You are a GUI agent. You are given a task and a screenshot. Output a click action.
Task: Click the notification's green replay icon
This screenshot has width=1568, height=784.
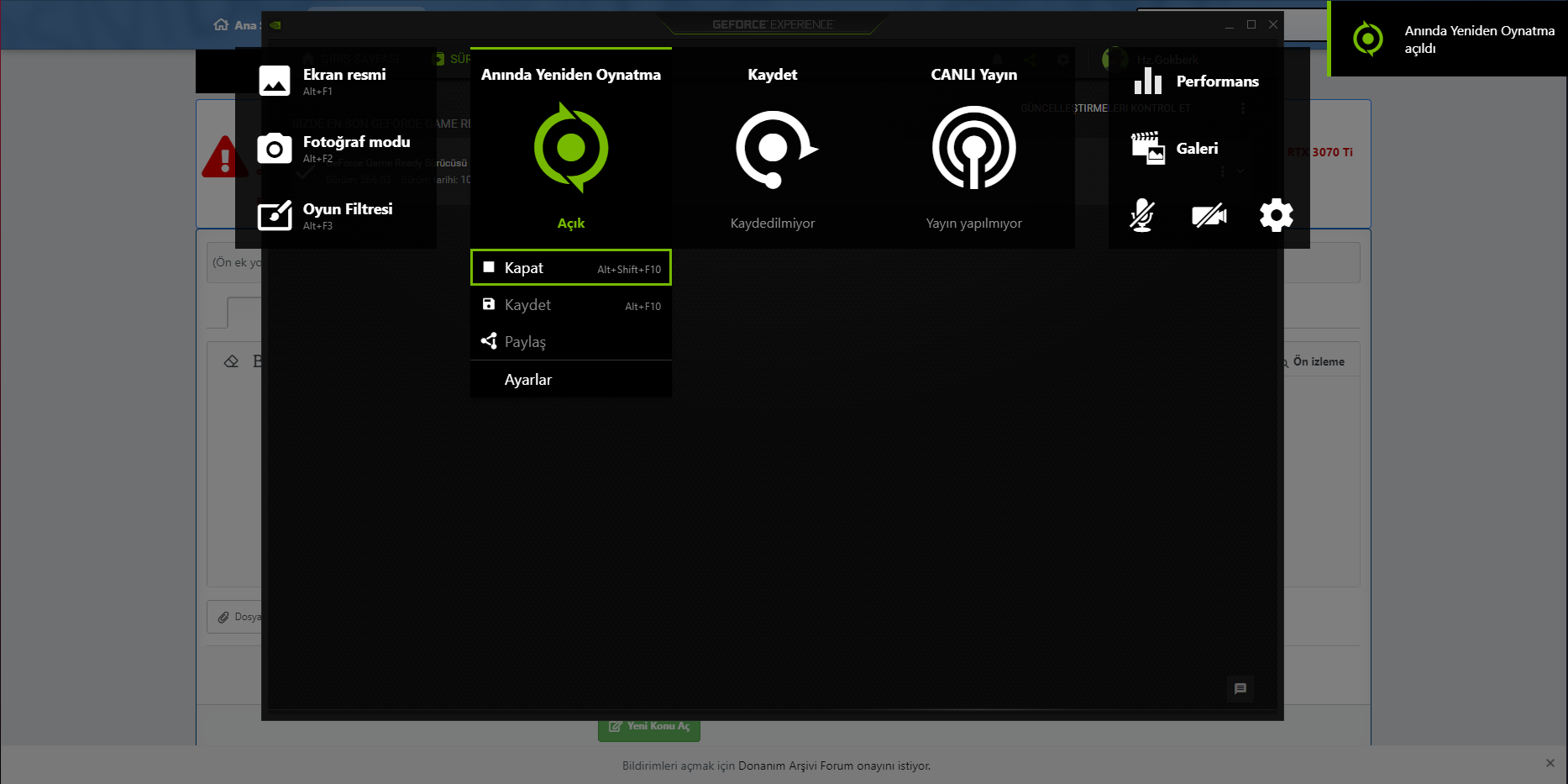click(x=1368, y=39)
